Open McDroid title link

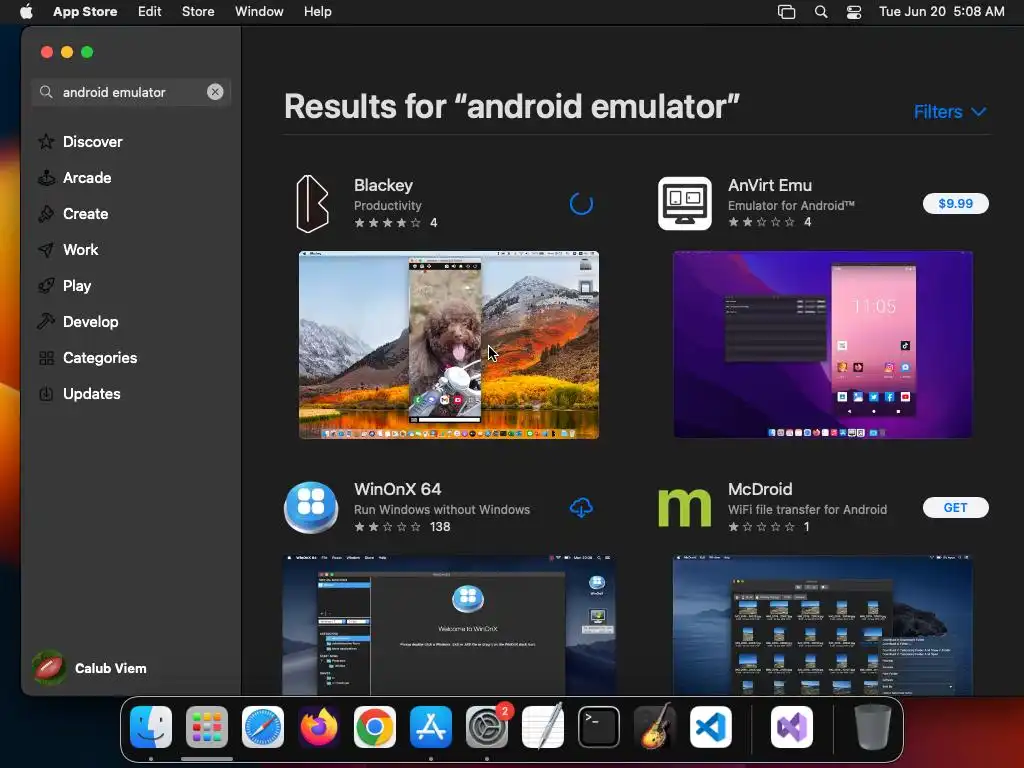(760, 489)
